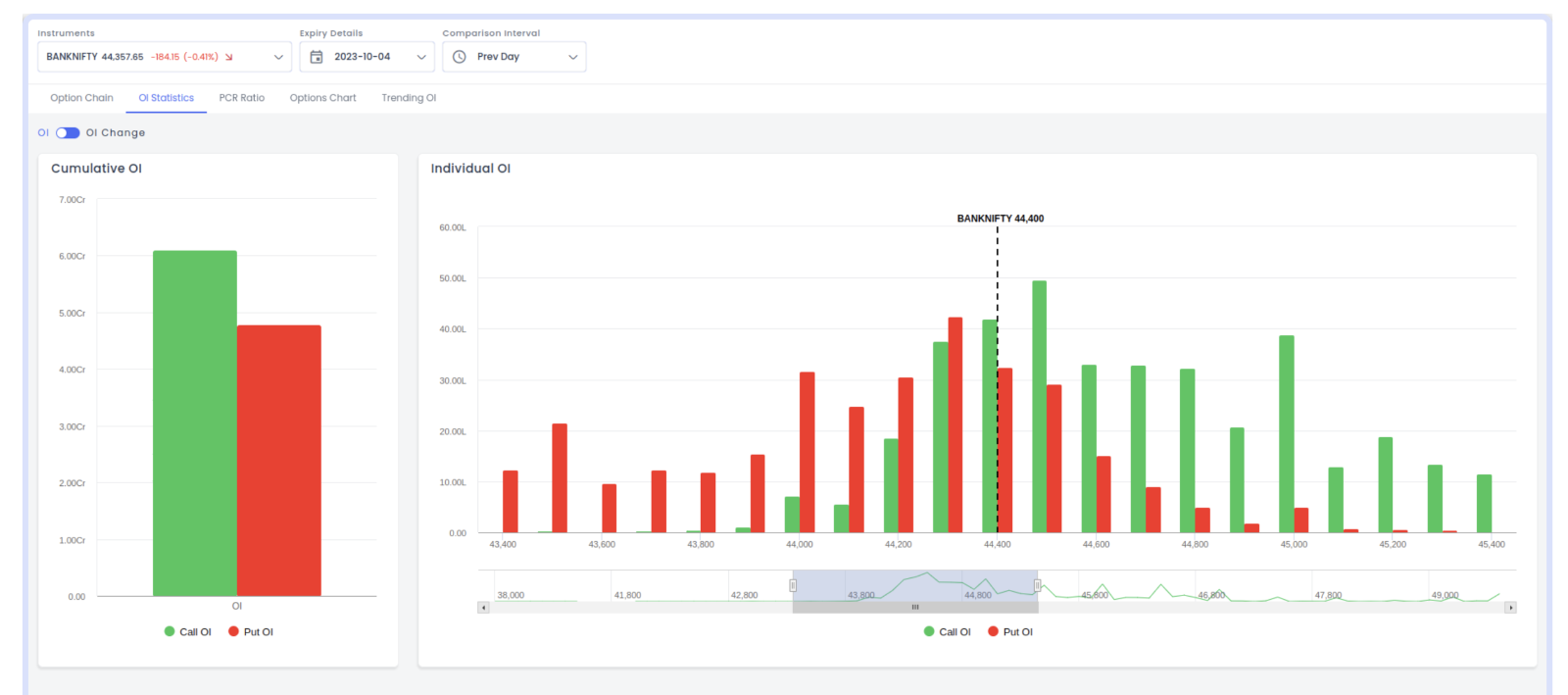Select the Options Chart tab
1568x695 pixels.
coord(322,98)
